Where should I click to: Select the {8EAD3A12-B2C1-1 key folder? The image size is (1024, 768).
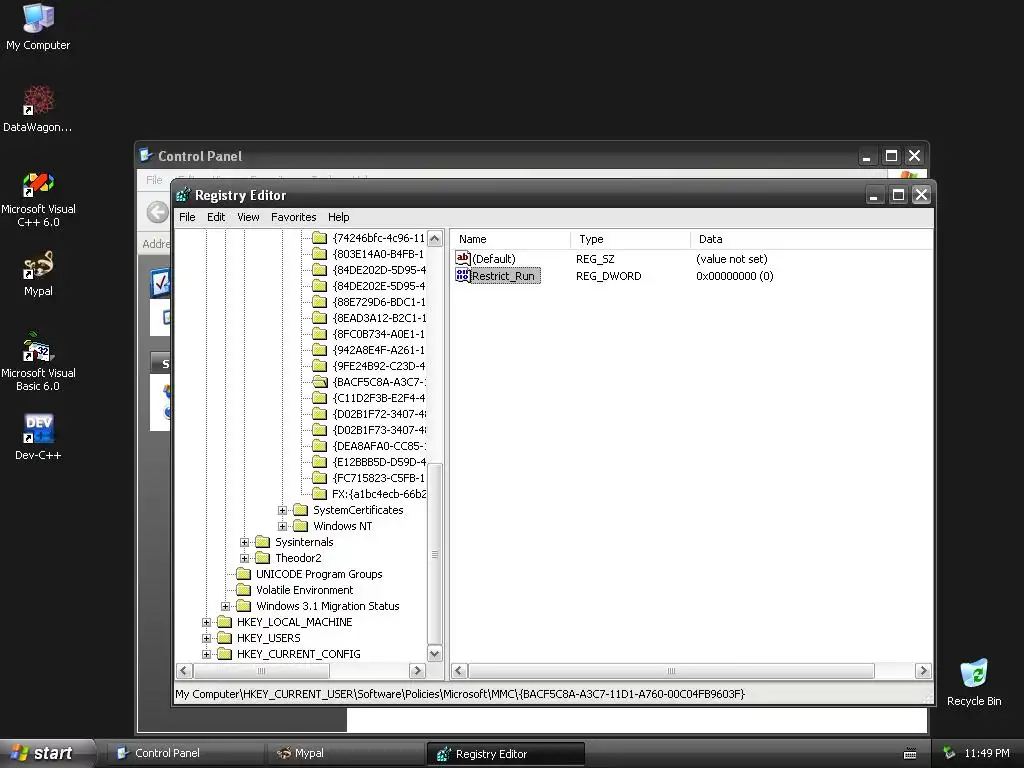pos(319,318)
